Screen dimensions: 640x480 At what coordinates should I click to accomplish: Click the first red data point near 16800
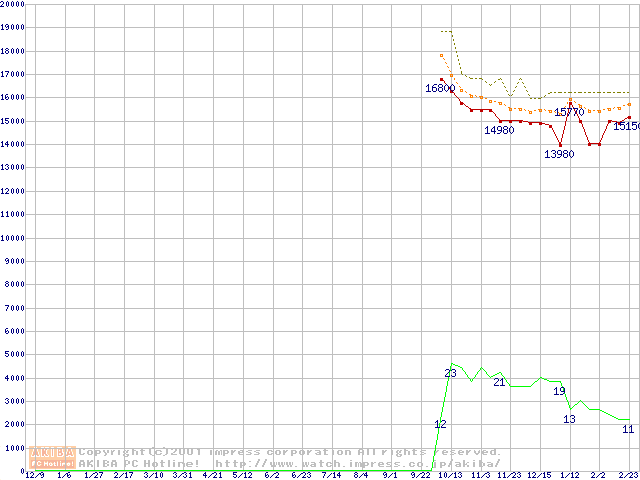[x=441, y=79]
